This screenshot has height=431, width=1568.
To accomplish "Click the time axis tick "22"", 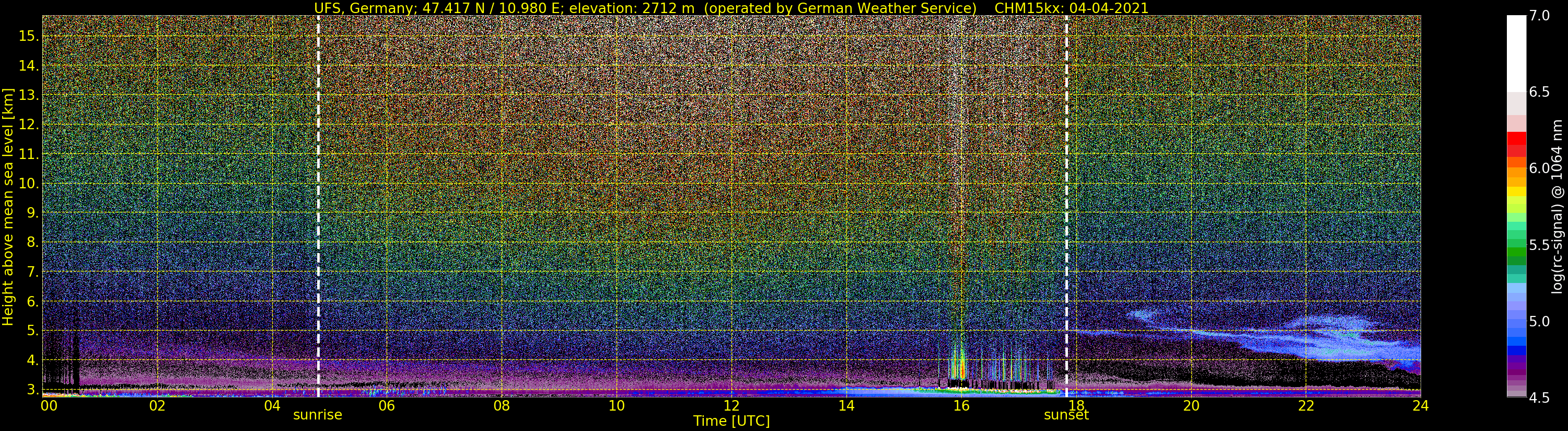I will (1306, 406).
